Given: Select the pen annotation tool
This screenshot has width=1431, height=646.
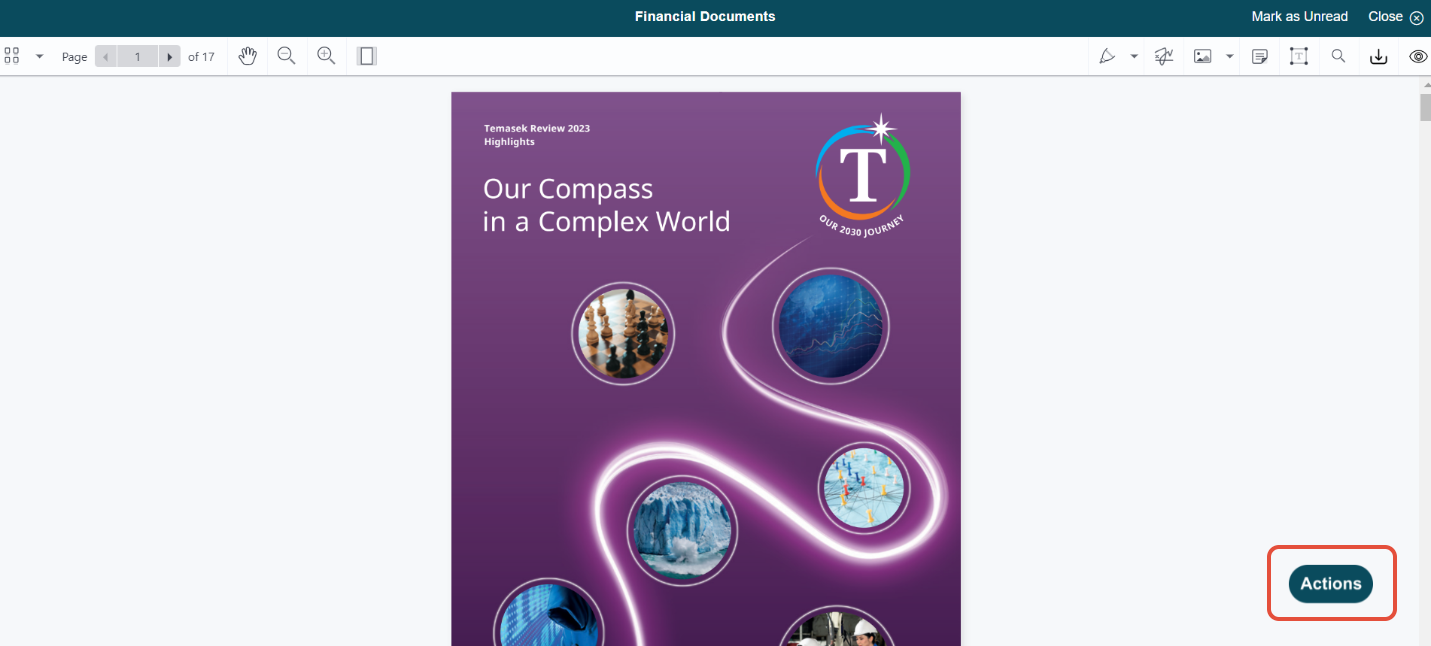Looking at the screenshot, I should (x=1107, y=56).
